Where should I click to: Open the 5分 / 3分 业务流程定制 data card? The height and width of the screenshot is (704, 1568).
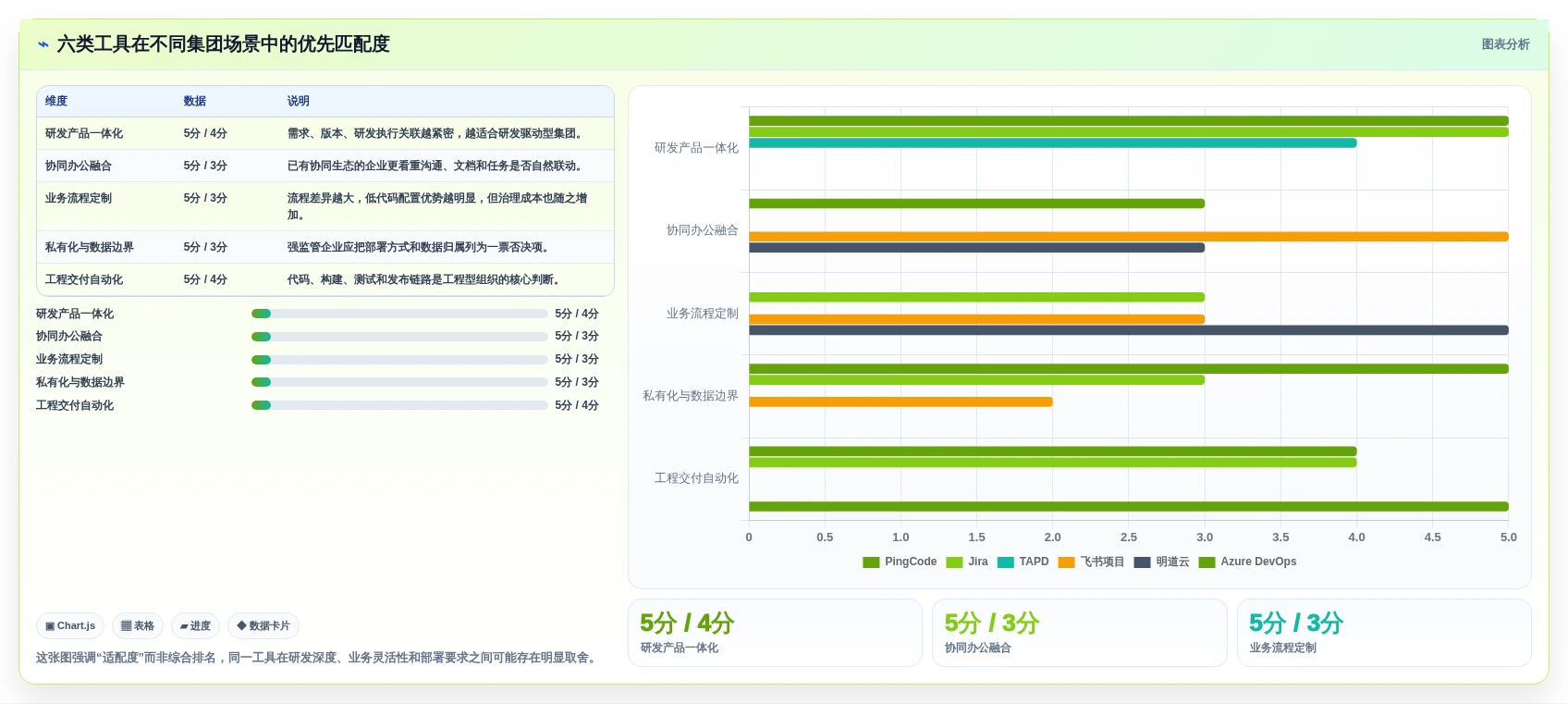1384,633
